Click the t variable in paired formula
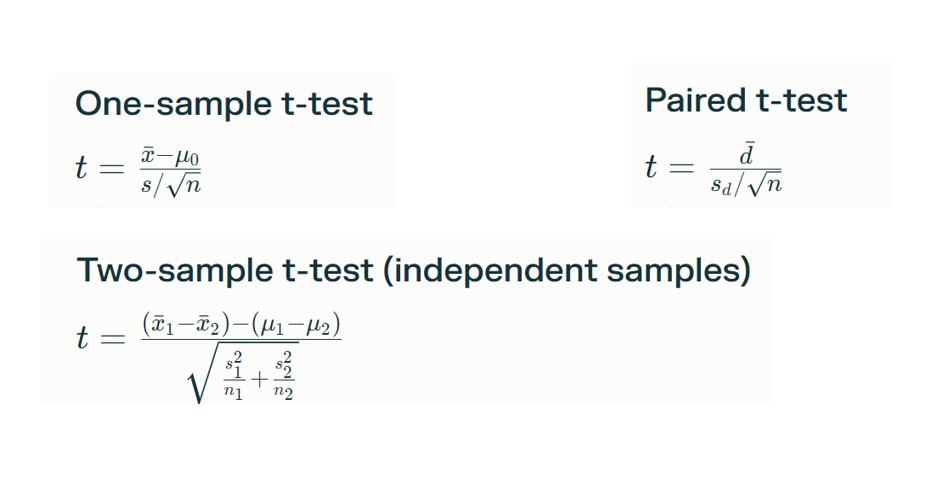The image size is (947, 482). pos(651,167)
